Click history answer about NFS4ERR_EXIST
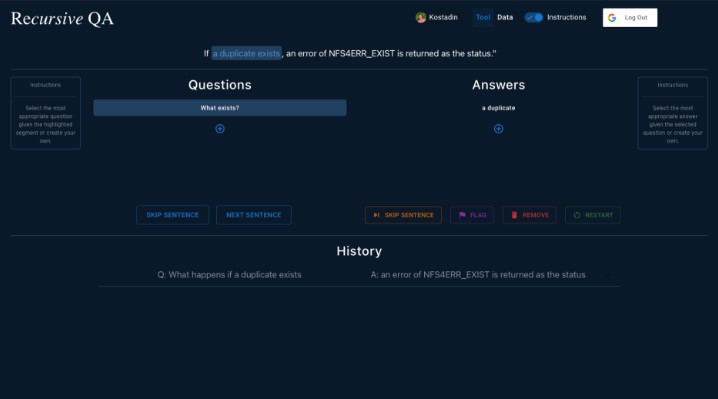The image size is (718, 399). click(478, 274)
